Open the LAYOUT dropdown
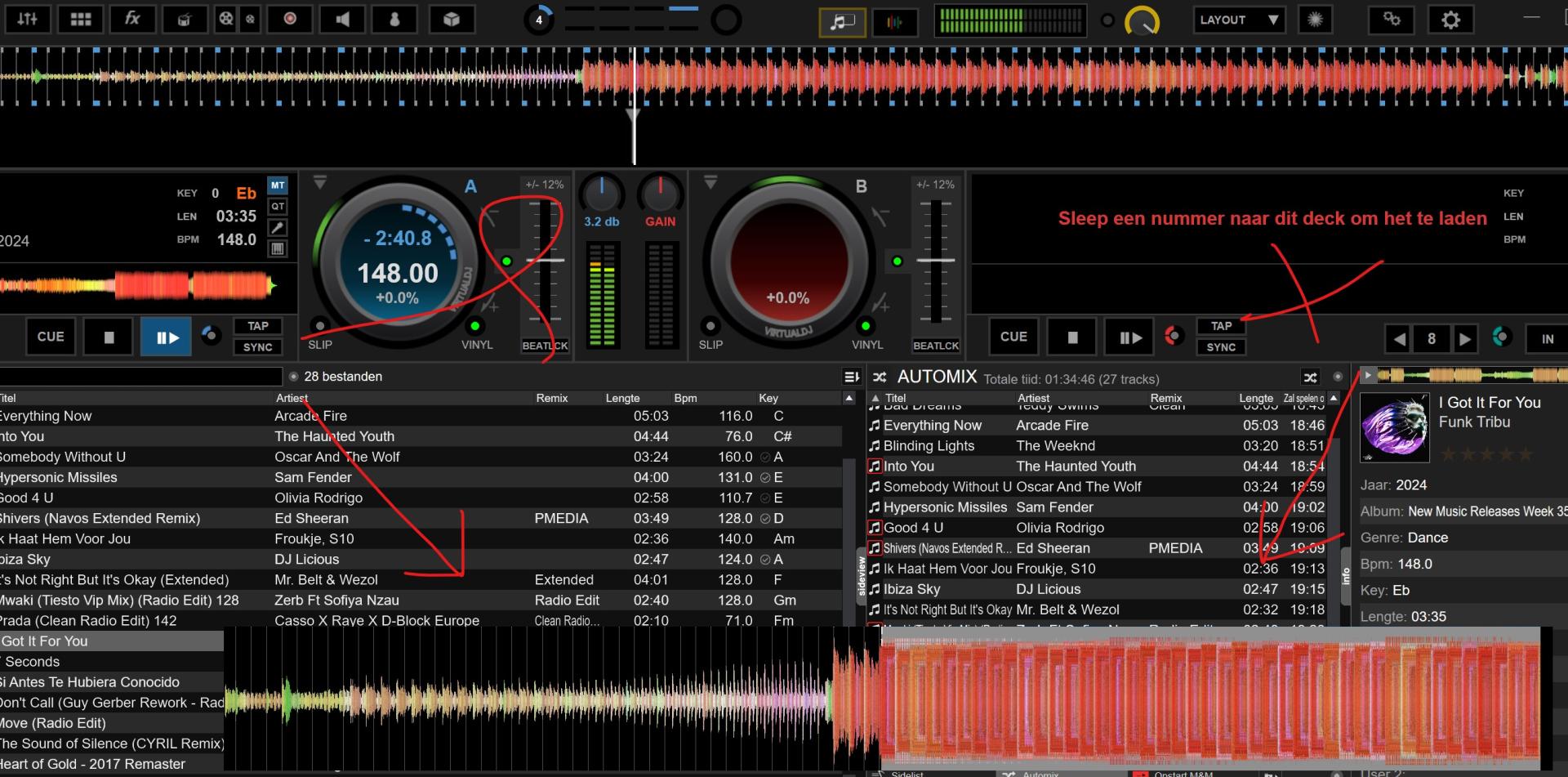Image resolution: width=1568 pixels, height=777 pixels. pos(1239,20)
